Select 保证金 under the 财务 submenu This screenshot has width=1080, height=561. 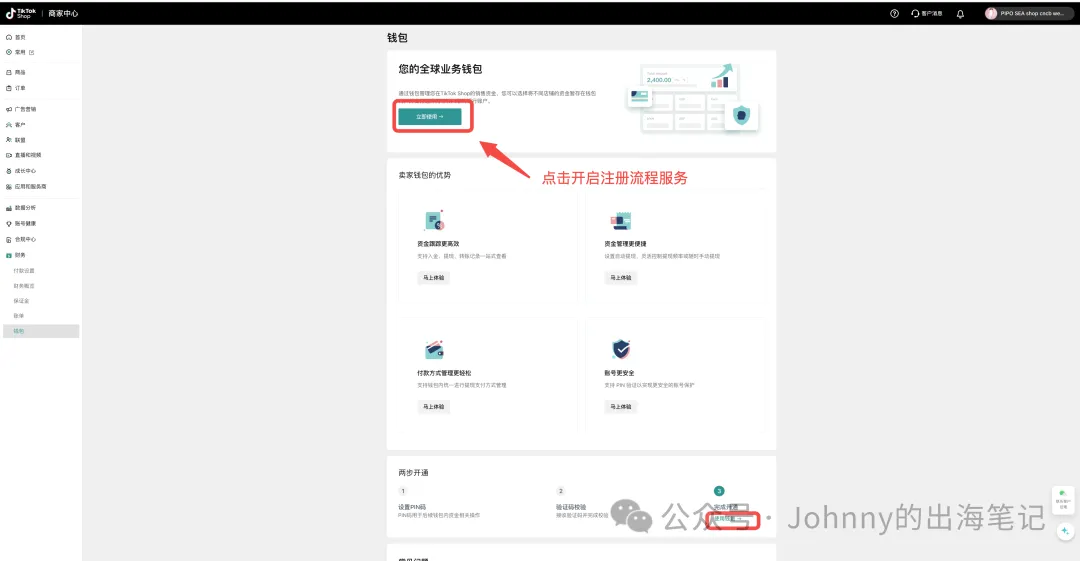[x=21, y=300]
